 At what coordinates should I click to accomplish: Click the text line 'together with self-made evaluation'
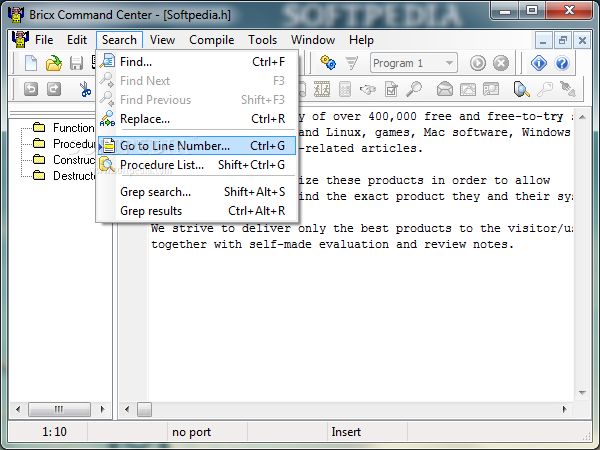(x=333, y=244)
